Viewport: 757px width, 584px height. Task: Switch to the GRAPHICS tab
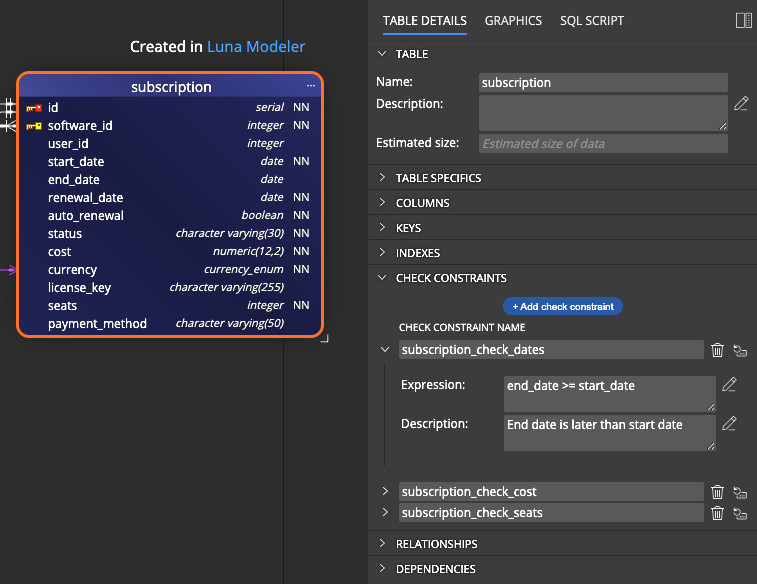513,21
